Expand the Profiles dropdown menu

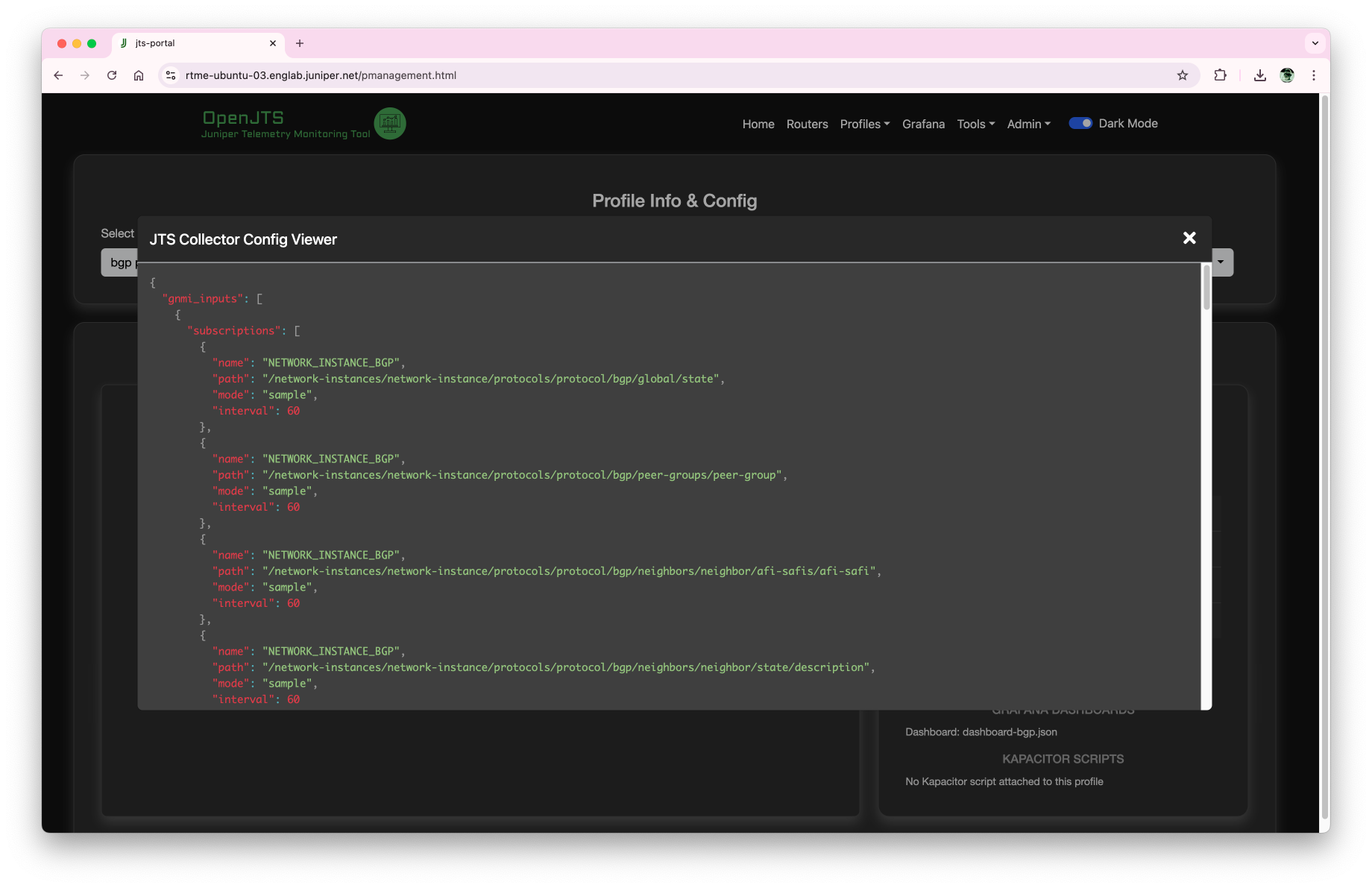pos(864,125)
